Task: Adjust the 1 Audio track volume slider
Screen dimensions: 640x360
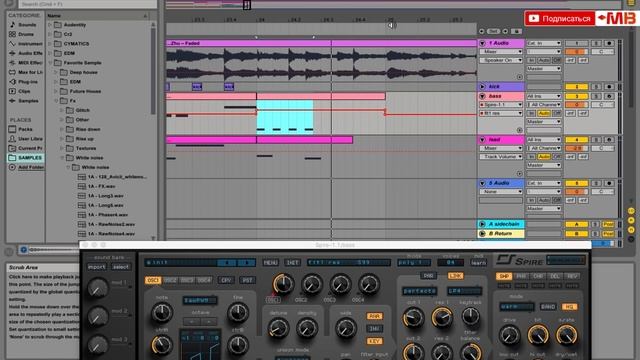Action: [x=576, y=52]
